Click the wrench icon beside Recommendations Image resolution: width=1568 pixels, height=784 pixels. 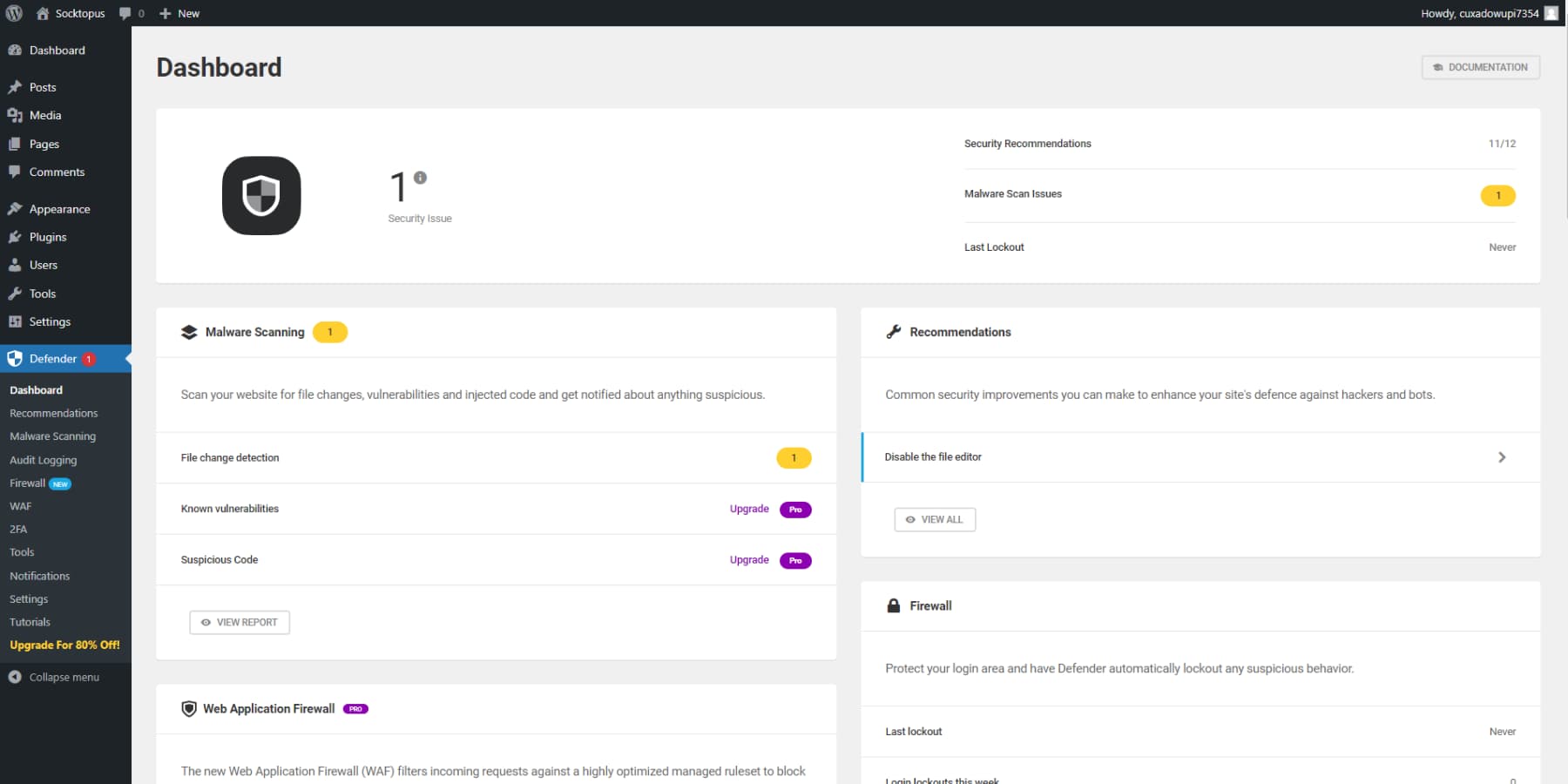click(x=893, y=332)
